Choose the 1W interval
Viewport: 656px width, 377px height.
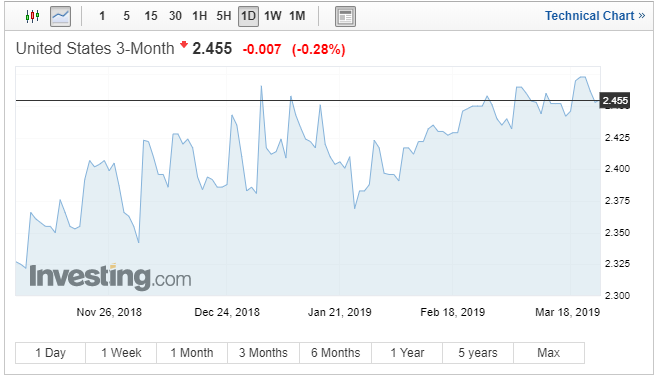pos(273,16)
